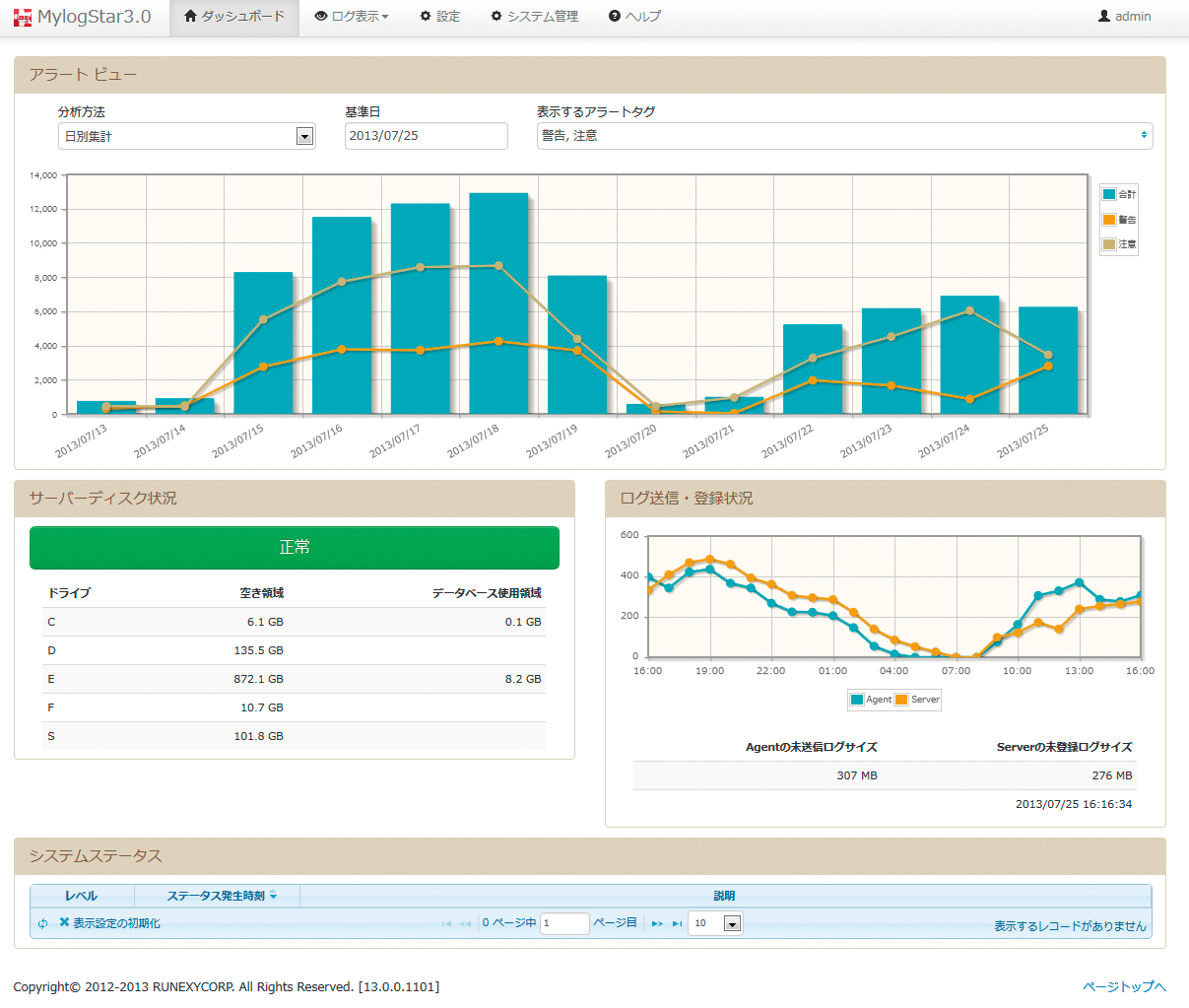Toggle the 合計 series in the chart legend

(1119, 194)
